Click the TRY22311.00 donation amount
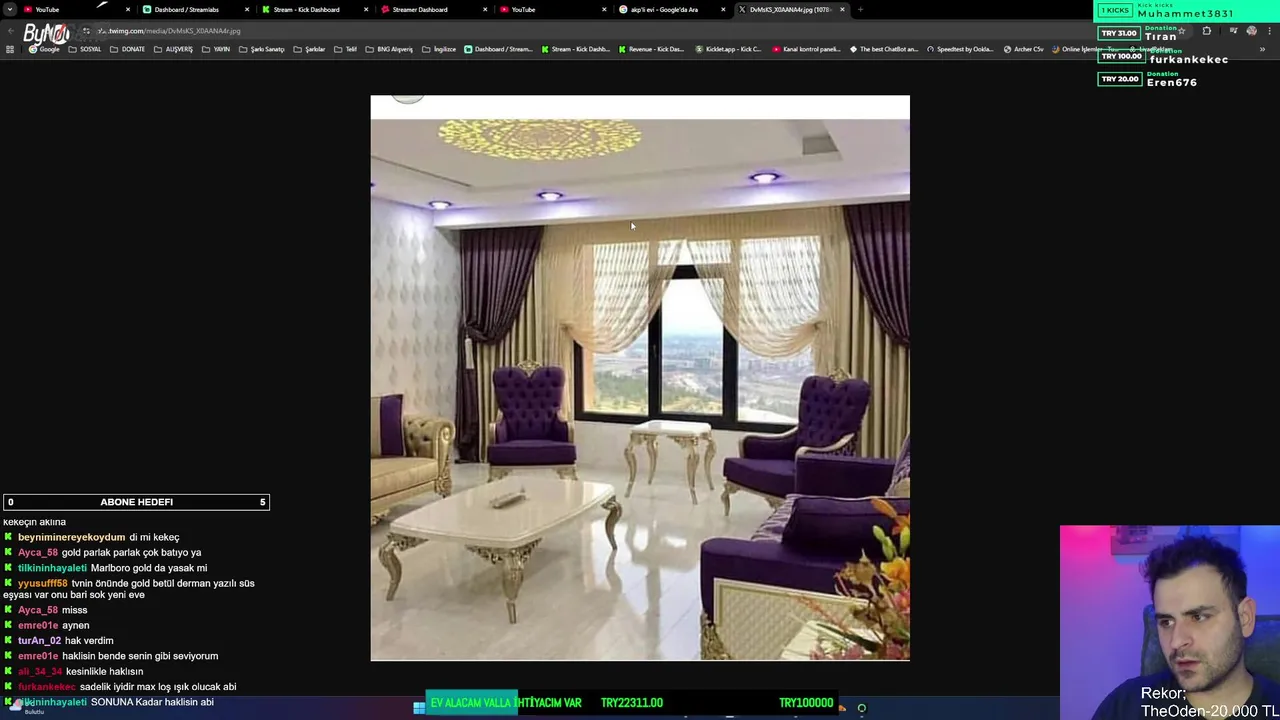 pyautogui.click(x=632, y=703)
